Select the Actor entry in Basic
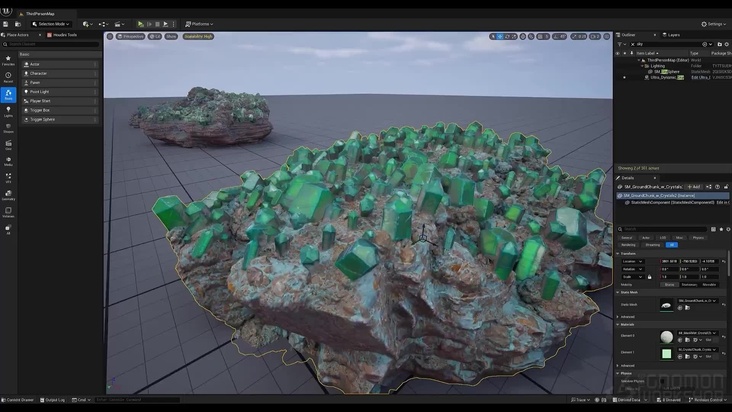 61,64
